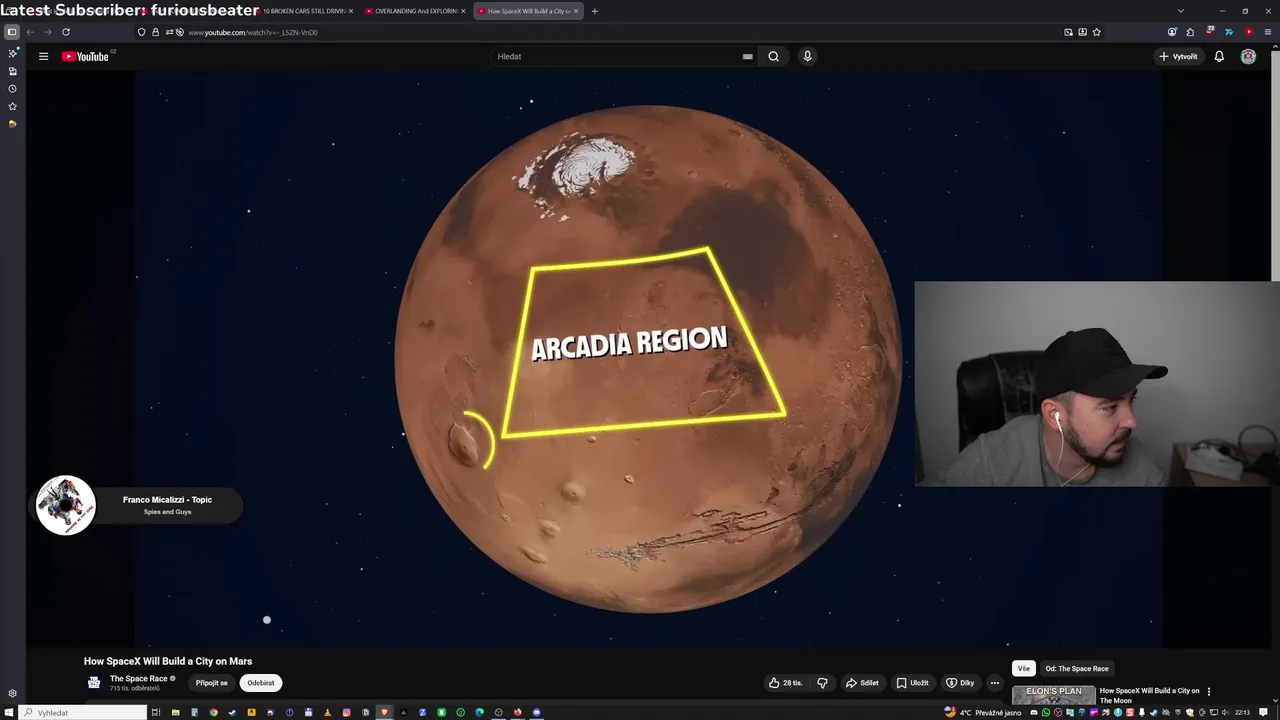The height and width of the screenshot is (720, 1280).
Task: Click the Vytvořit create button
Action: point(1178,56)
